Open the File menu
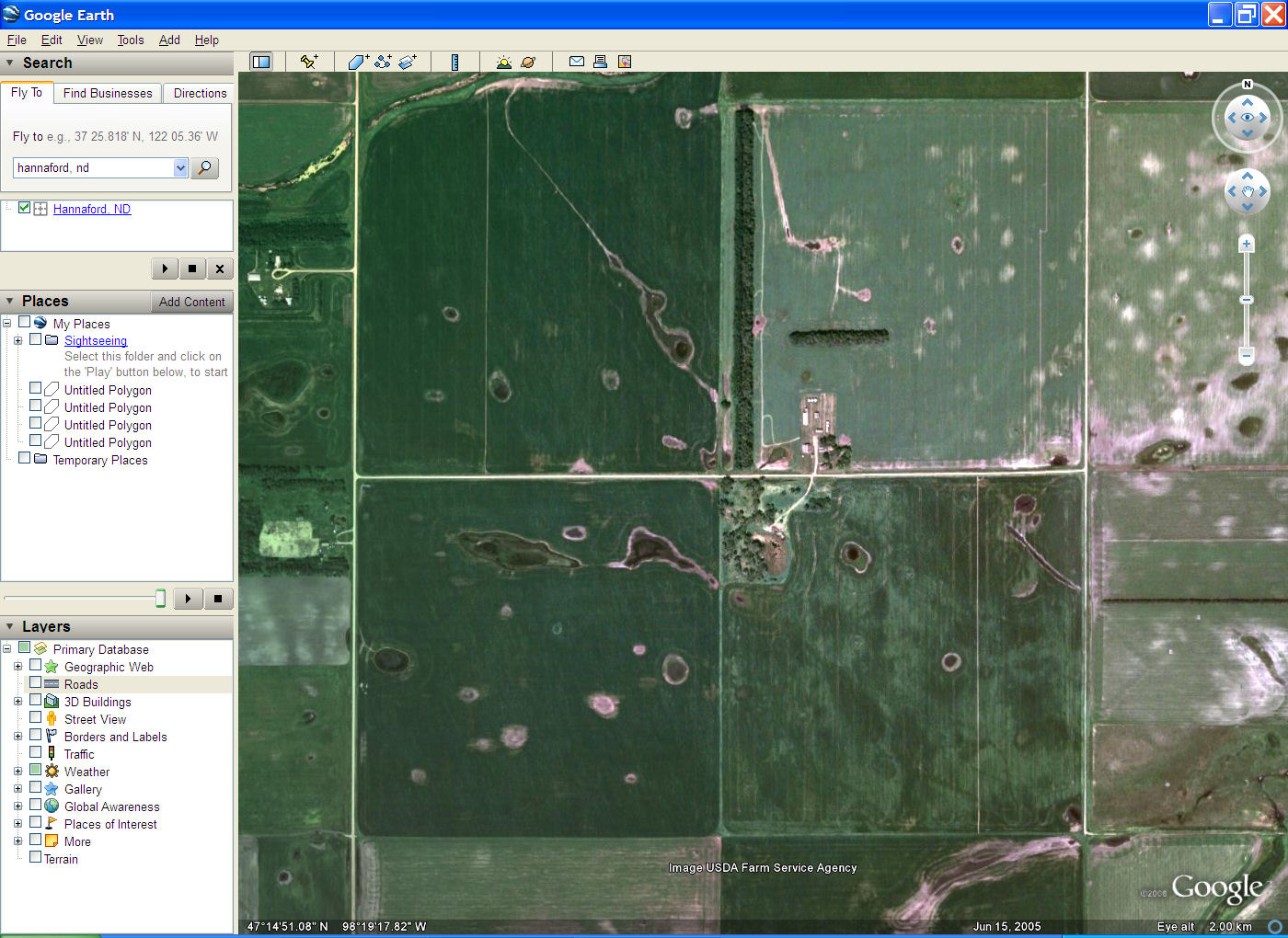The height and width of the screenshot is (938, 1288). click(x=17, y=40)
